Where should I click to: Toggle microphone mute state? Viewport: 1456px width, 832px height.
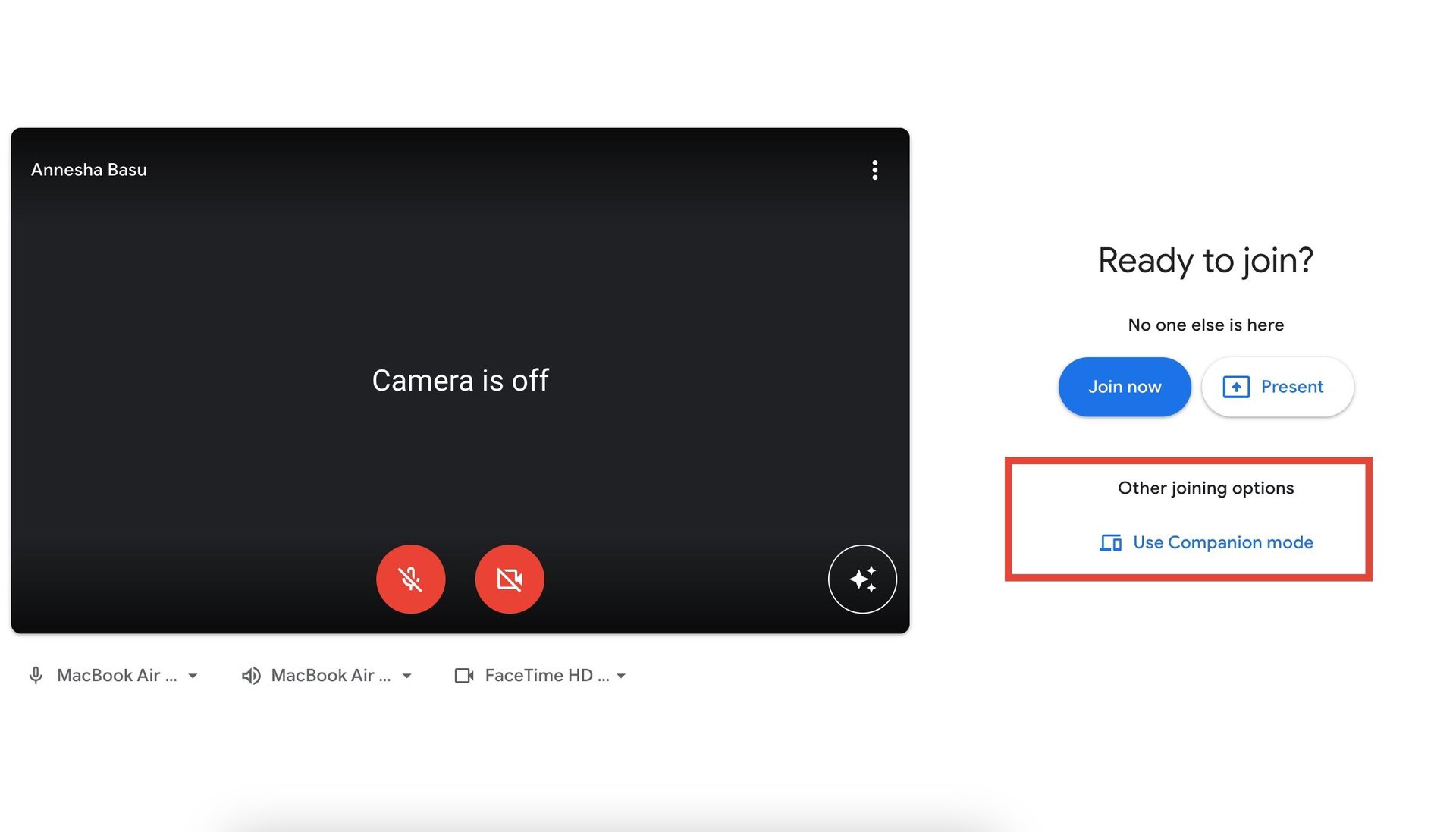pyautogui.click(x=409, y=578)
